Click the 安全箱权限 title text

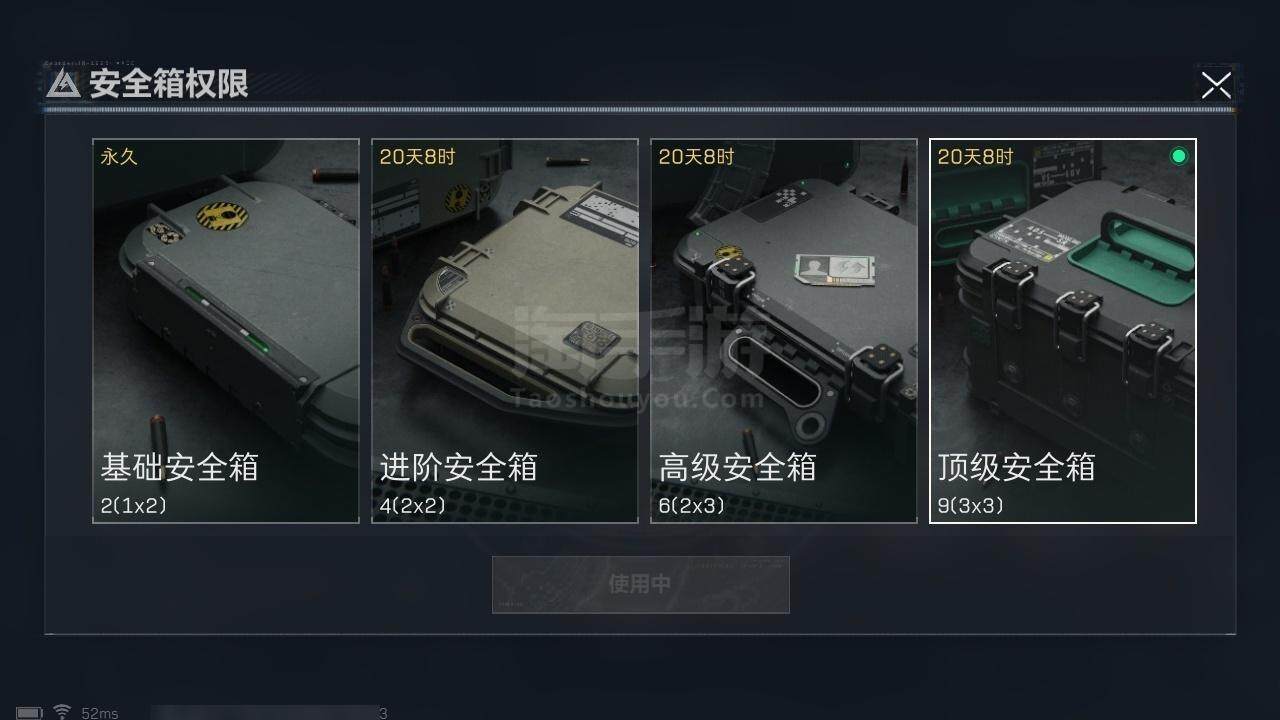pyautogui.click(x=168, y=84)
